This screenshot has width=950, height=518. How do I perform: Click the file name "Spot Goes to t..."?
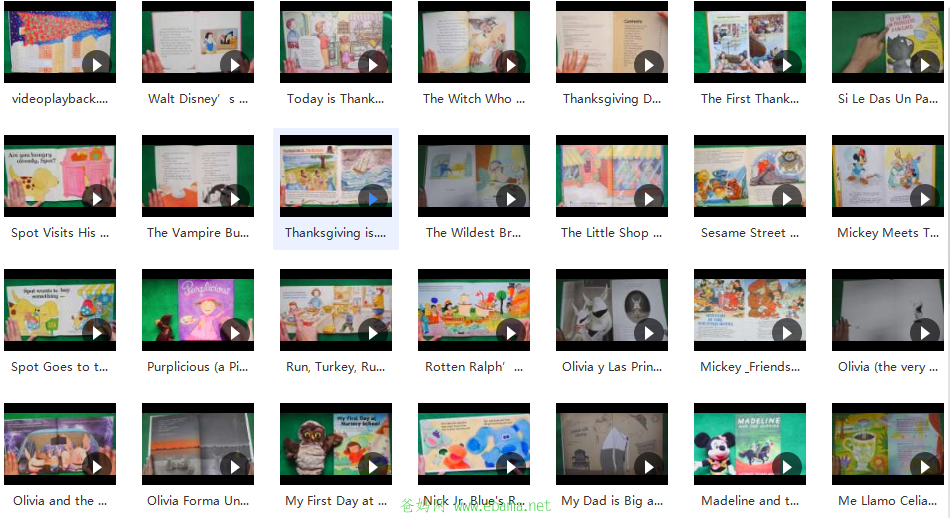(60, 367)
